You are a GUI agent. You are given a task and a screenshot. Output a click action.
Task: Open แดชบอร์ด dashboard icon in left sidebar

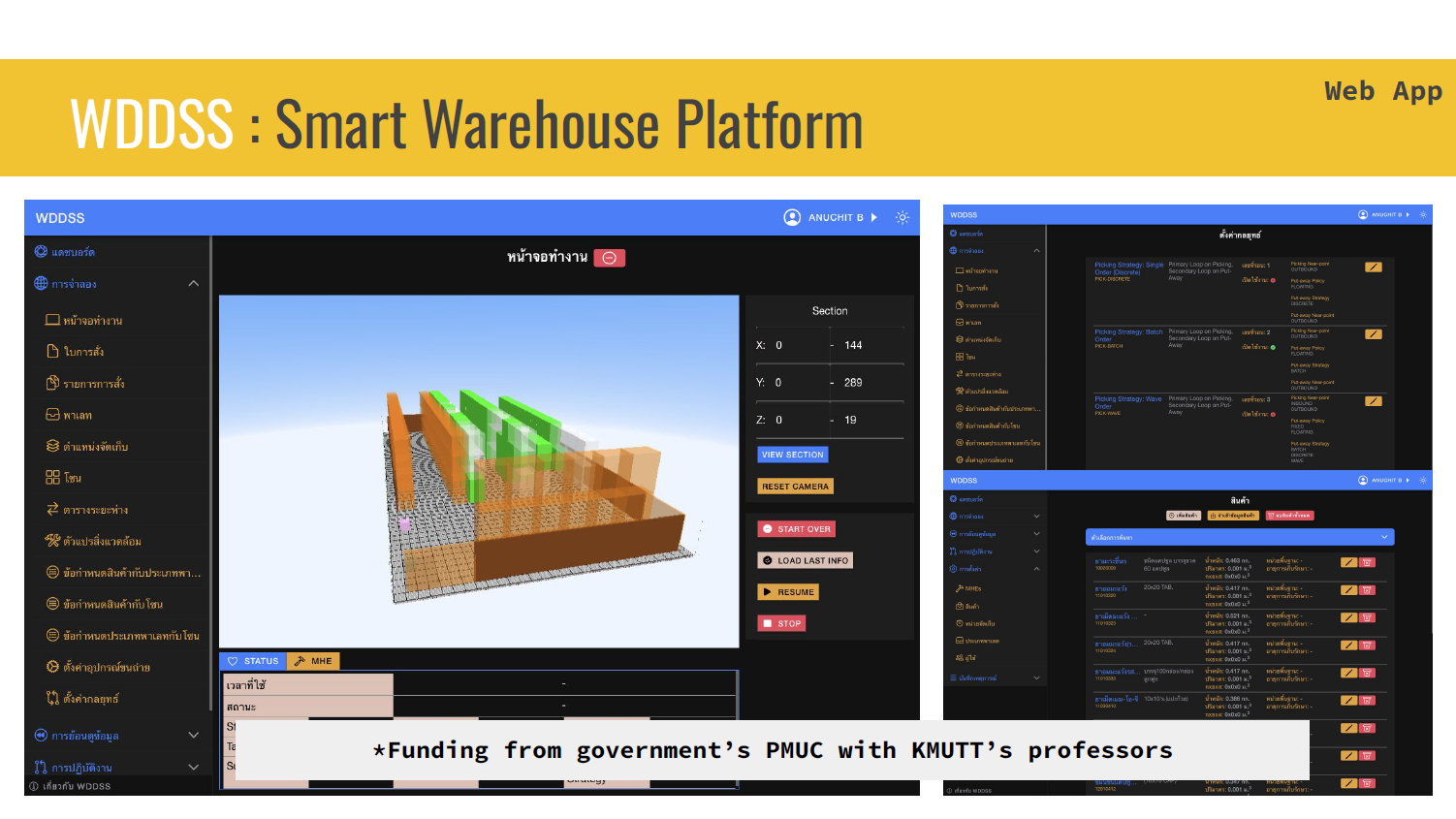pos(41,252)
